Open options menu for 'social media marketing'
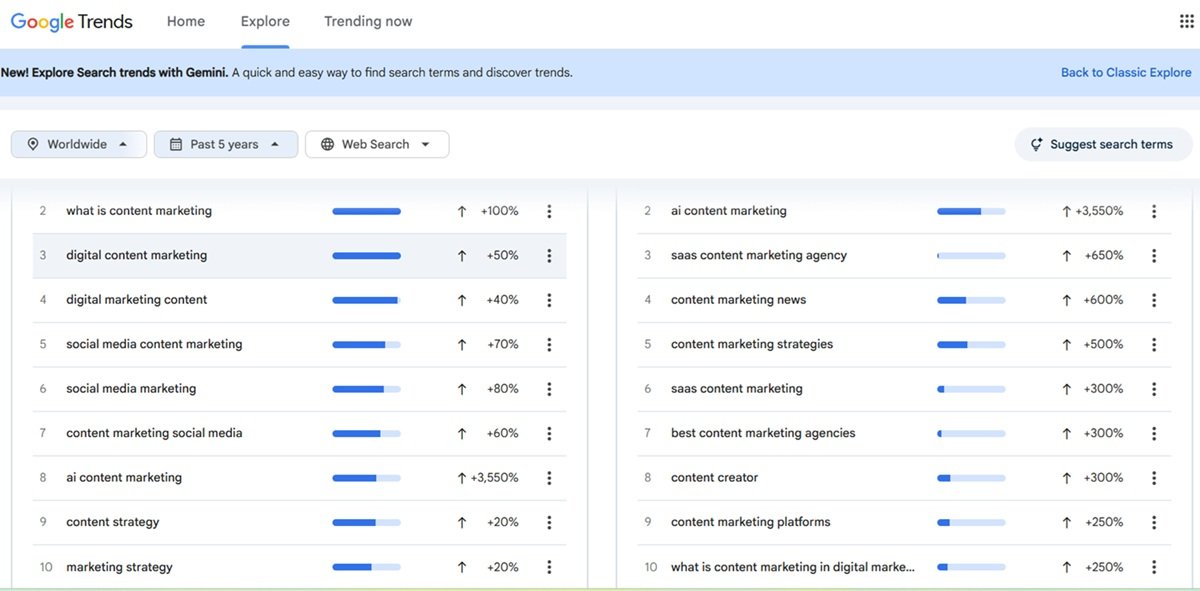This screenshot has height=591, width=1200. [549, 389]
